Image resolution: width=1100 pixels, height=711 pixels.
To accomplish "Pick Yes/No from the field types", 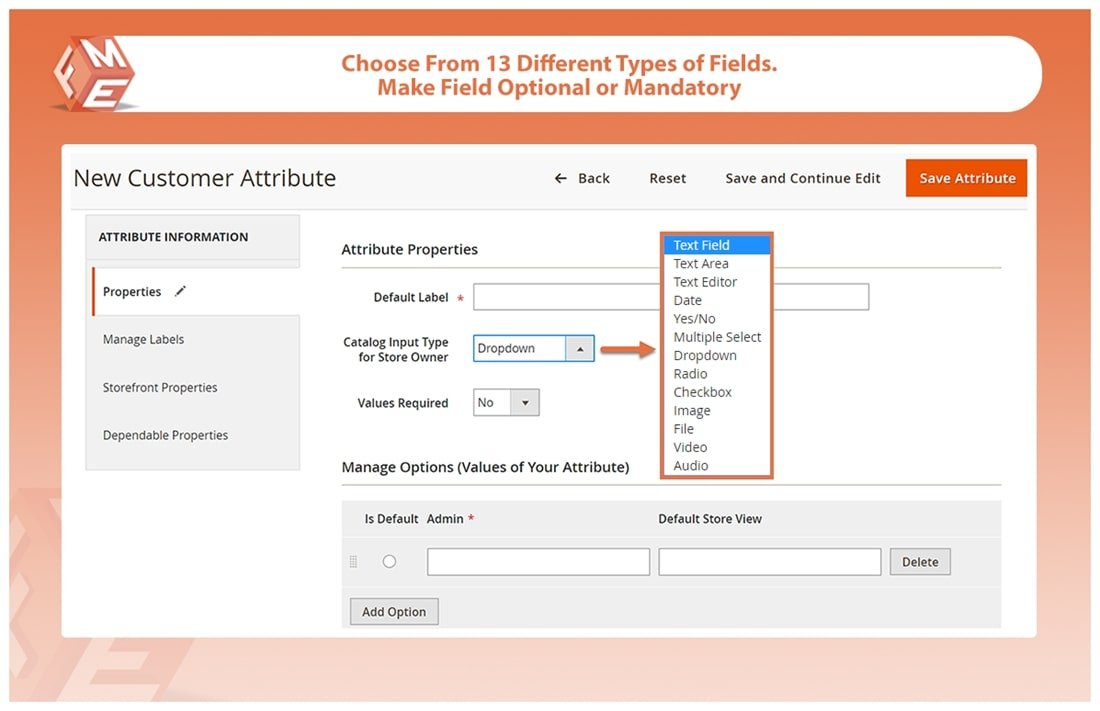I will (694, 319).
